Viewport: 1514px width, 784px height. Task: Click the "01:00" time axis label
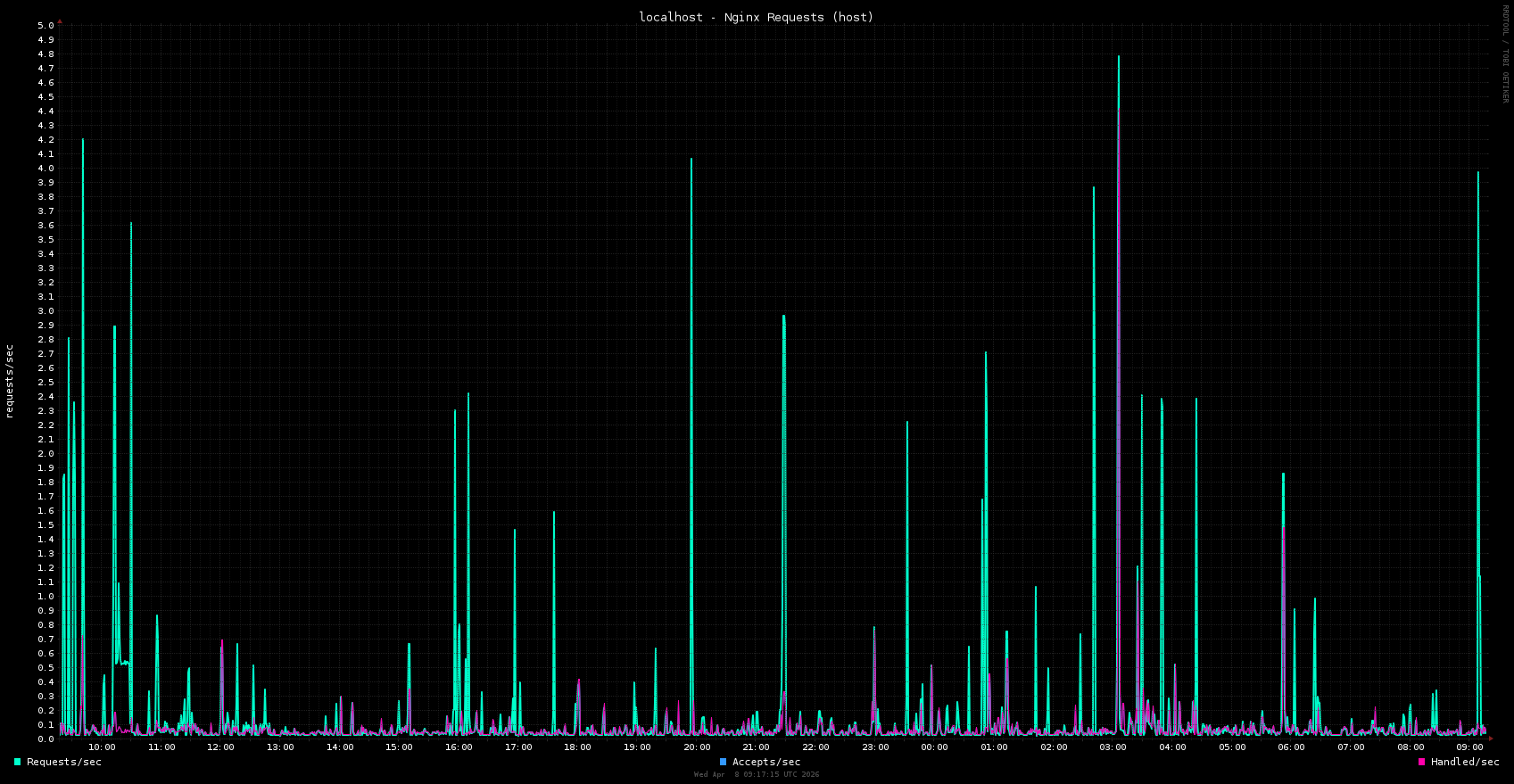tap(994, 747)
